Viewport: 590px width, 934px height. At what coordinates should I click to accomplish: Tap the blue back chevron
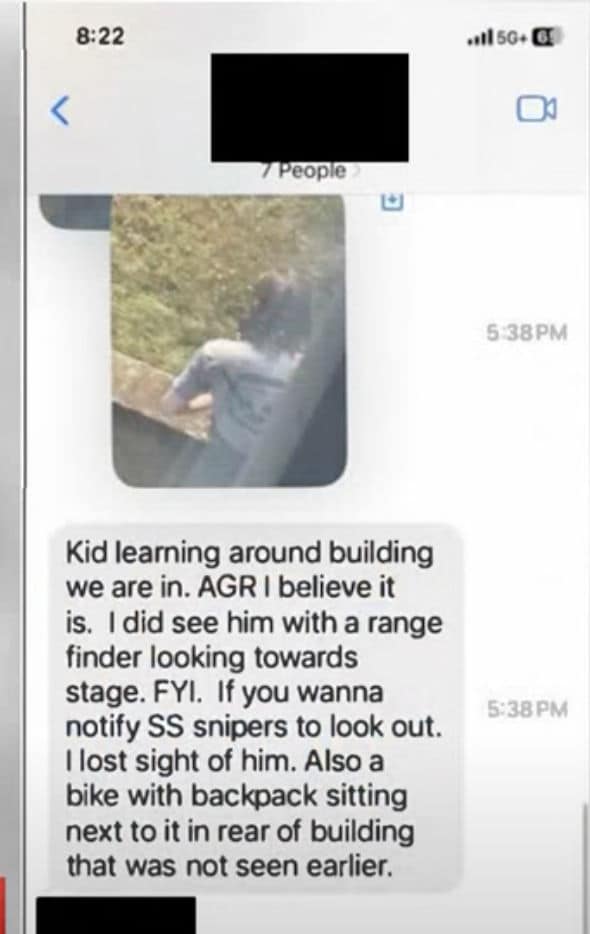click(x=60, y=111)
